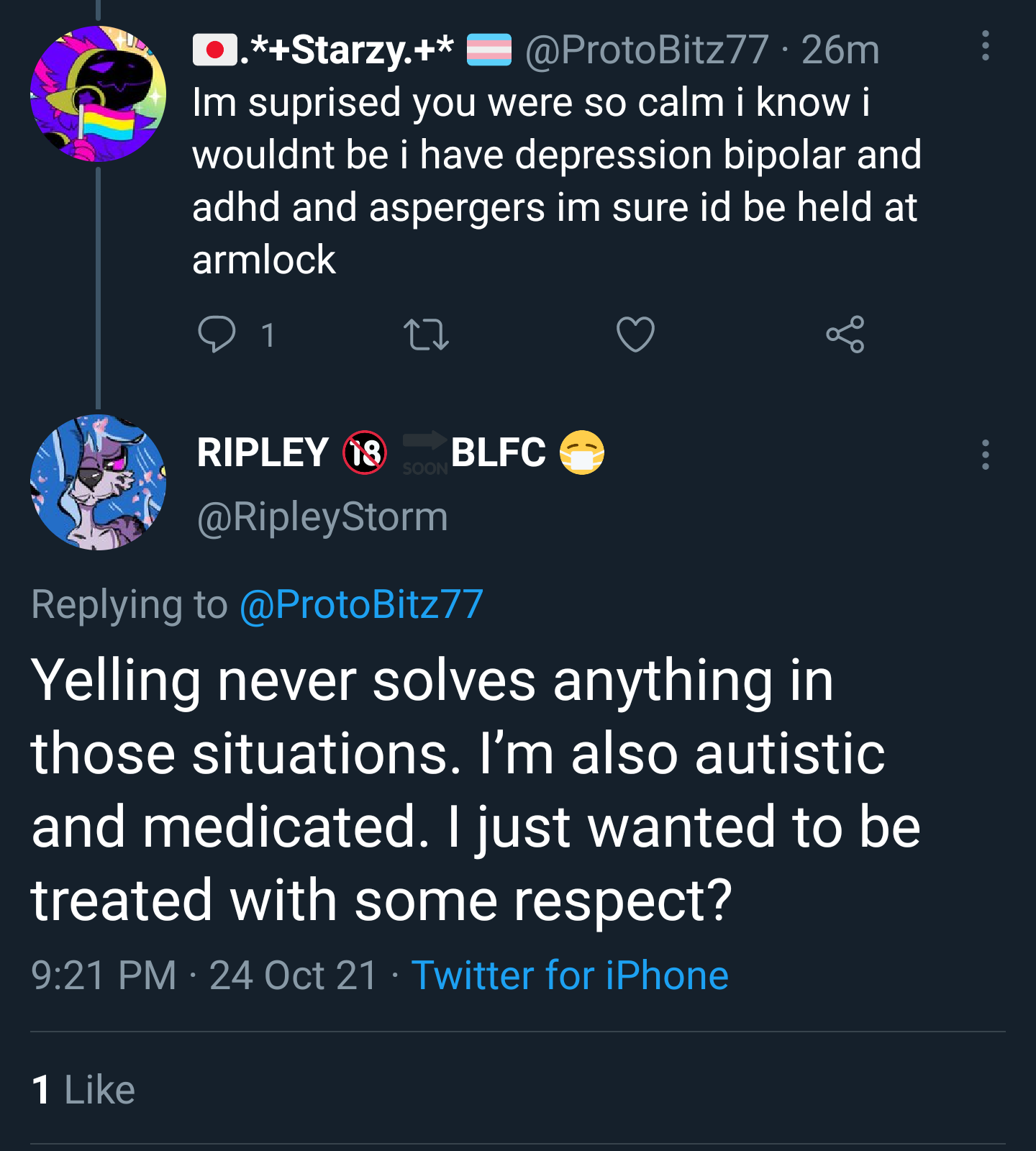The width and height of the screenshot is (1036, 1151).
Task: View the 1 Like list
Action: [x=83, y=1089]
